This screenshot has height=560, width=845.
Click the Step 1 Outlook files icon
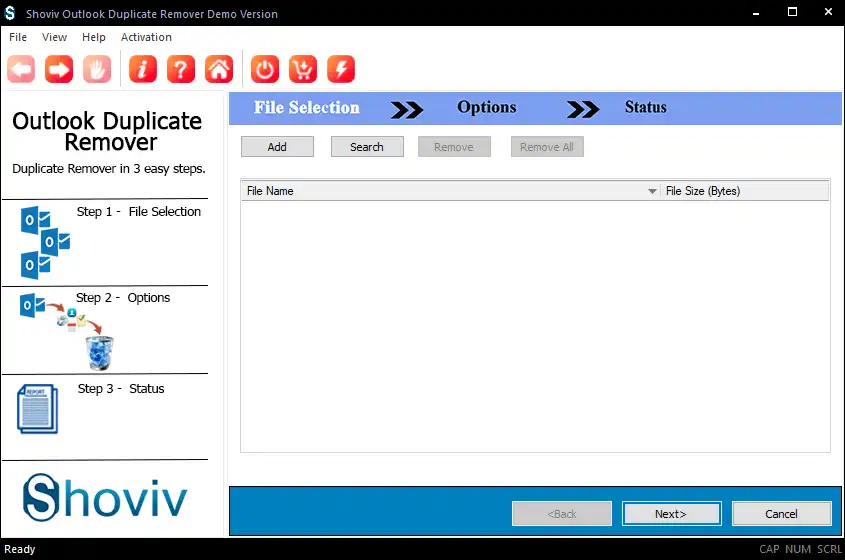[x=45, y=243]
